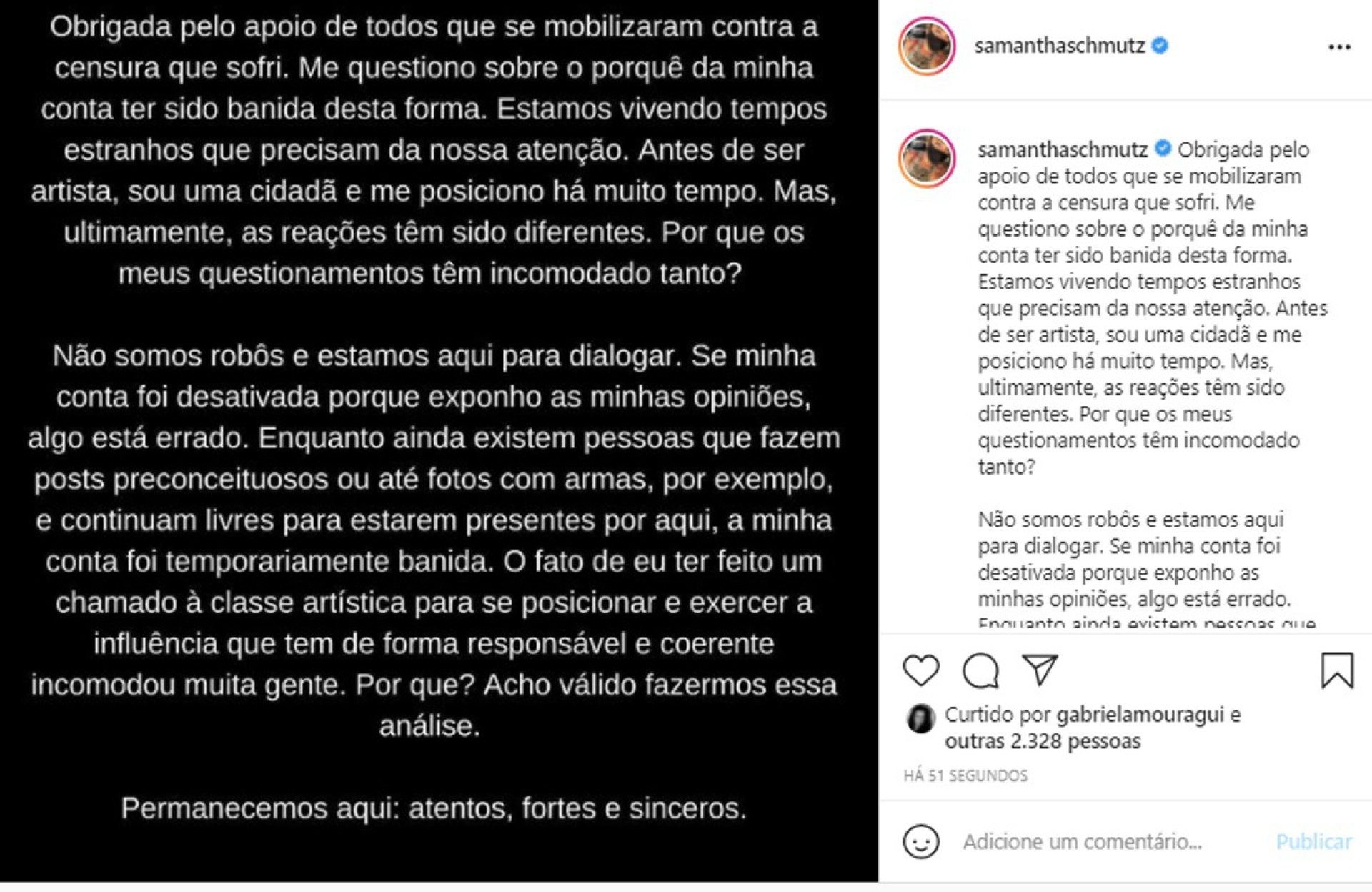The height and width of the screenshot is (892, 1372).
Task: Click the verified badge in the caption
Action: [1163, 149]
